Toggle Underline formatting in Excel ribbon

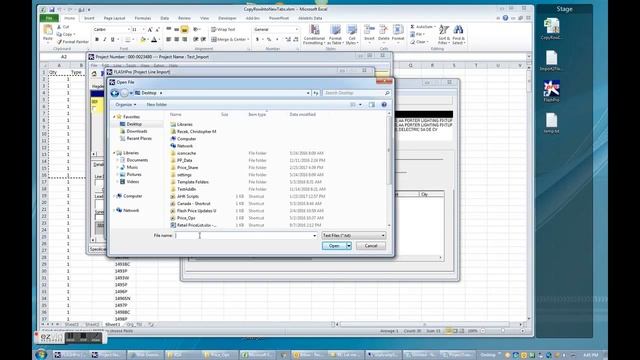(112, 40)
